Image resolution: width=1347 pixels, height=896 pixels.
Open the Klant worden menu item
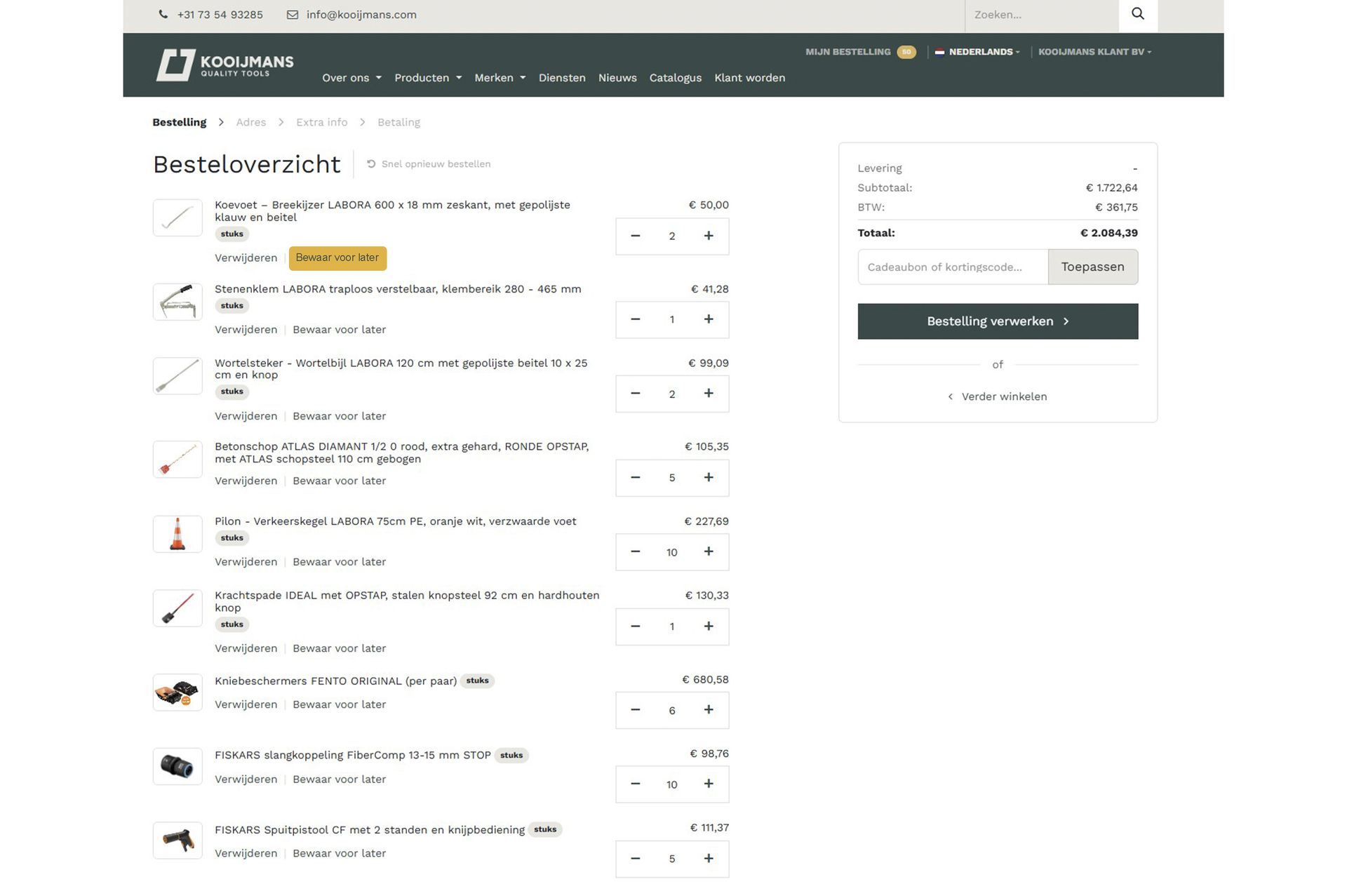[x=750, y=78]
